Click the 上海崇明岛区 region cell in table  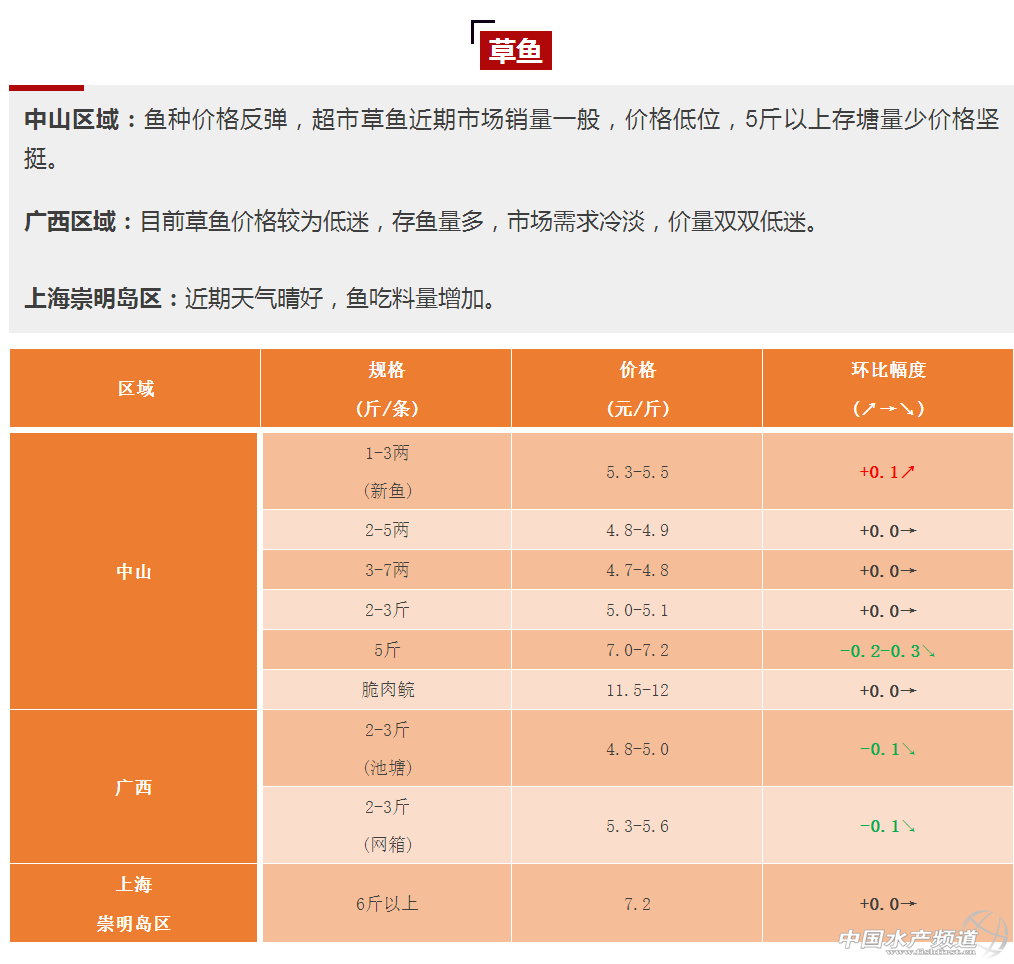pyautogui.click(x=134, y=904)
